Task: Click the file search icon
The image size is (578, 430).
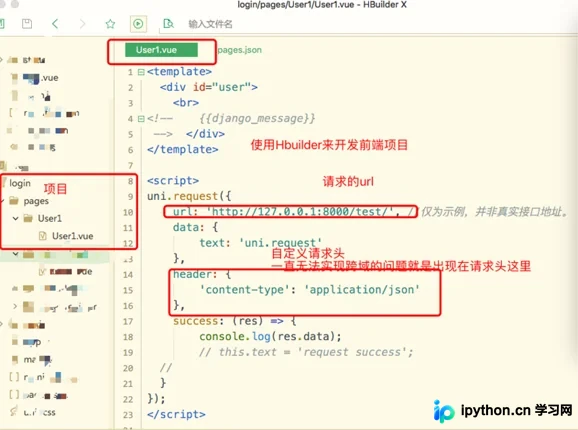Action: [x=168, y=24]
